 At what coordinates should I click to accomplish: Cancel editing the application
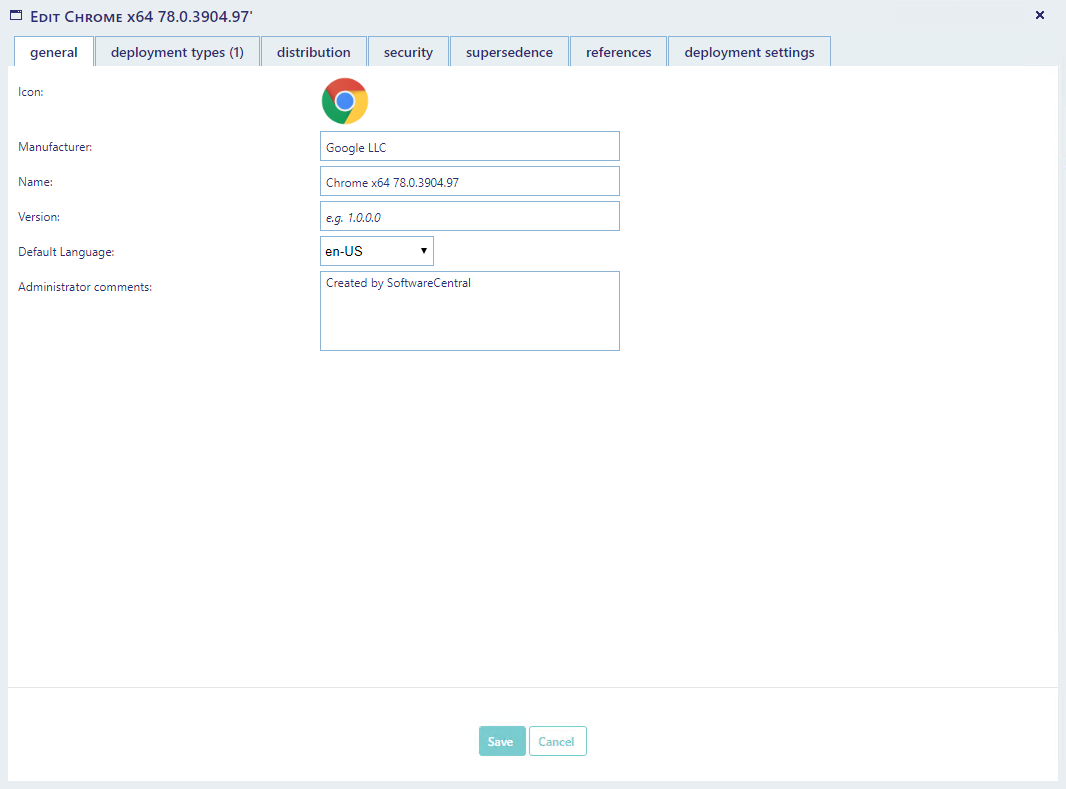coord(557,741)
